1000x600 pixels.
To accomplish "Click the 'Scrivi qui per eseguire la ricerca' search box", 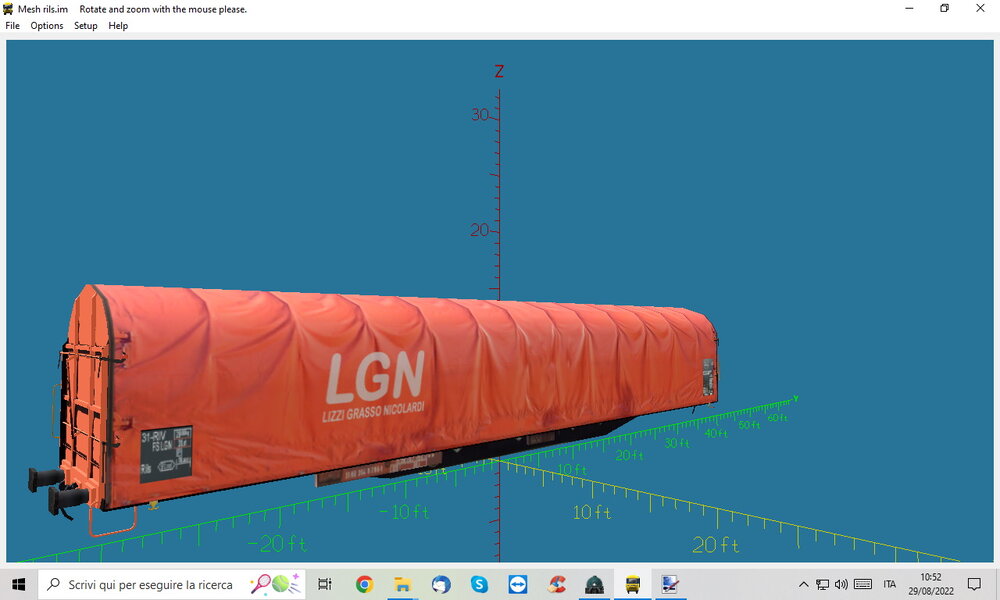I will (172, 584).
